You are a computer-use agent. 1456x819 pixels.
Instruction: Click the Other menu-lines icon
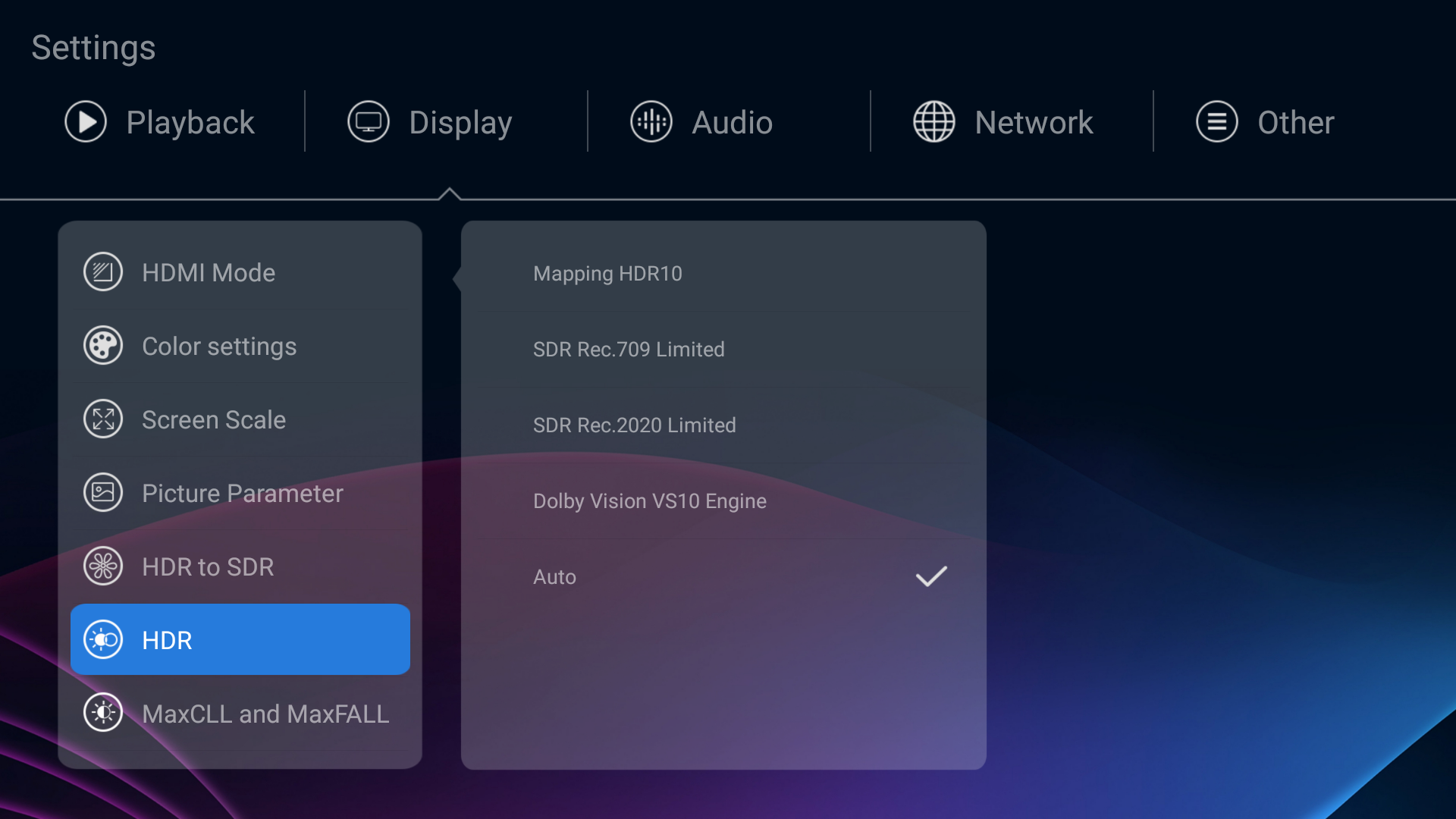tap(1217, 122)
